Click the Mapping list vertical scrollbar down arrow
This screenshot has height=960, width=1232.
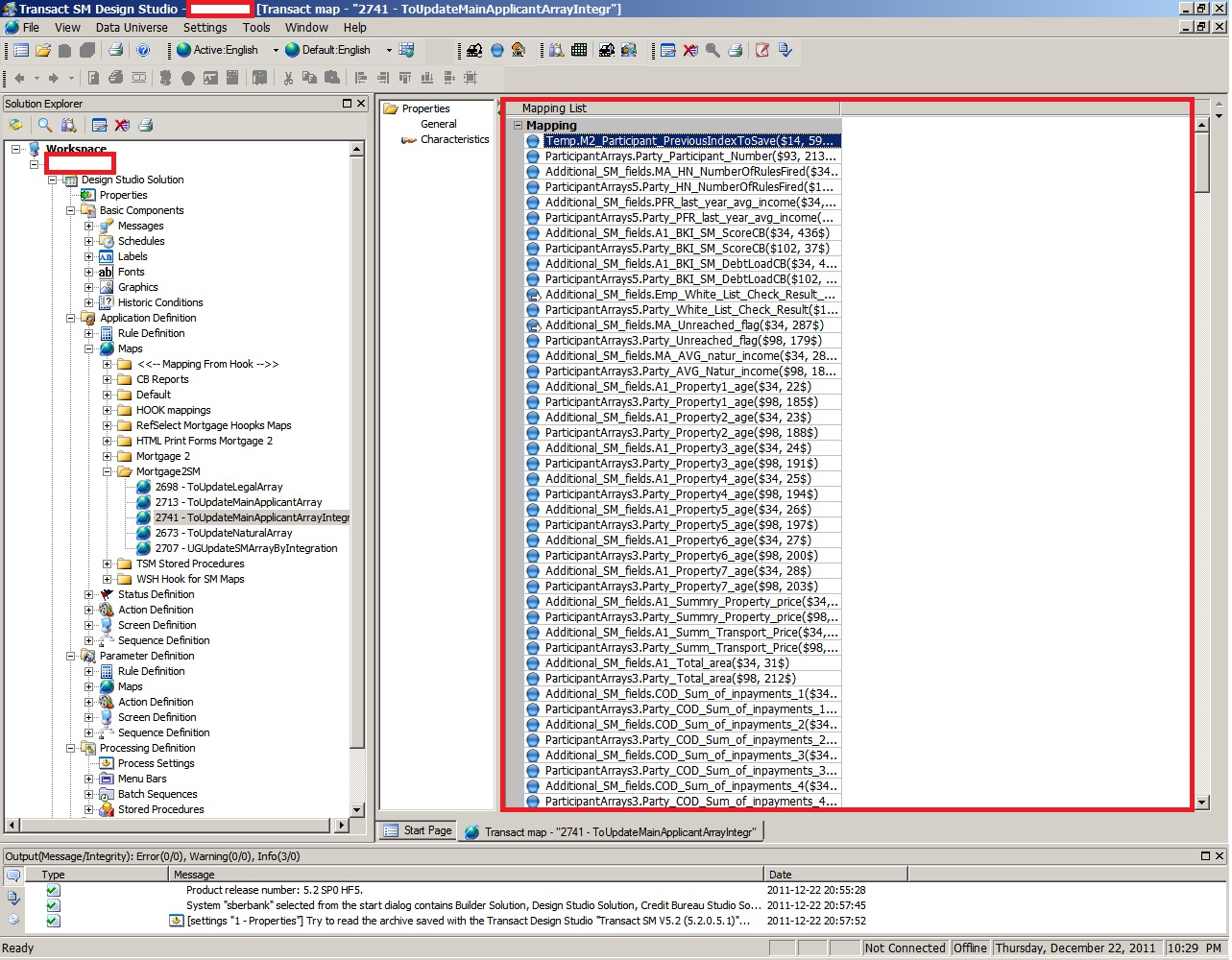(1202, 802)
